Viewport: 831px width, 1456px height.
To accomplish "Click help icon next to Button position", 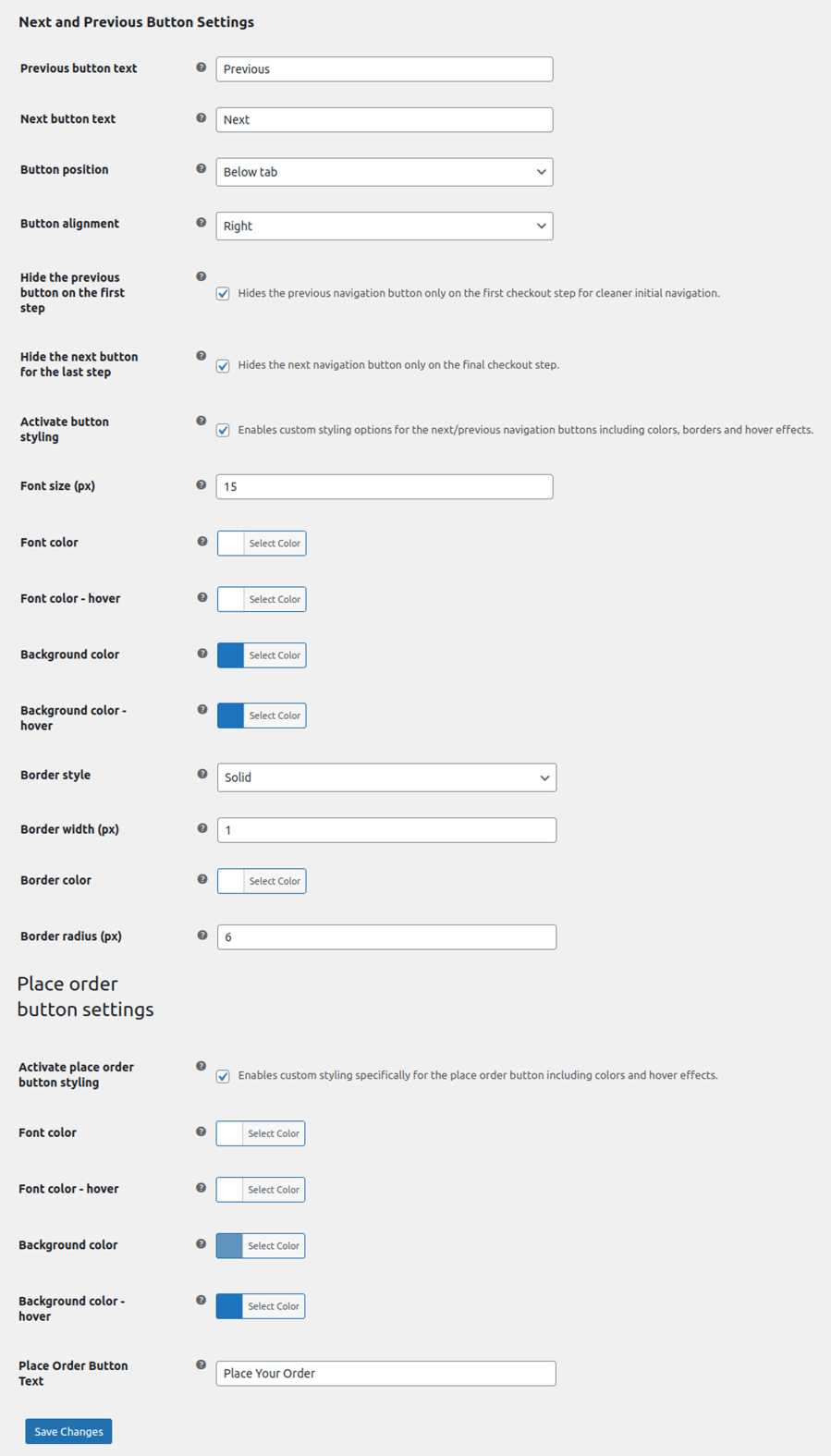I will pos(201,169).
